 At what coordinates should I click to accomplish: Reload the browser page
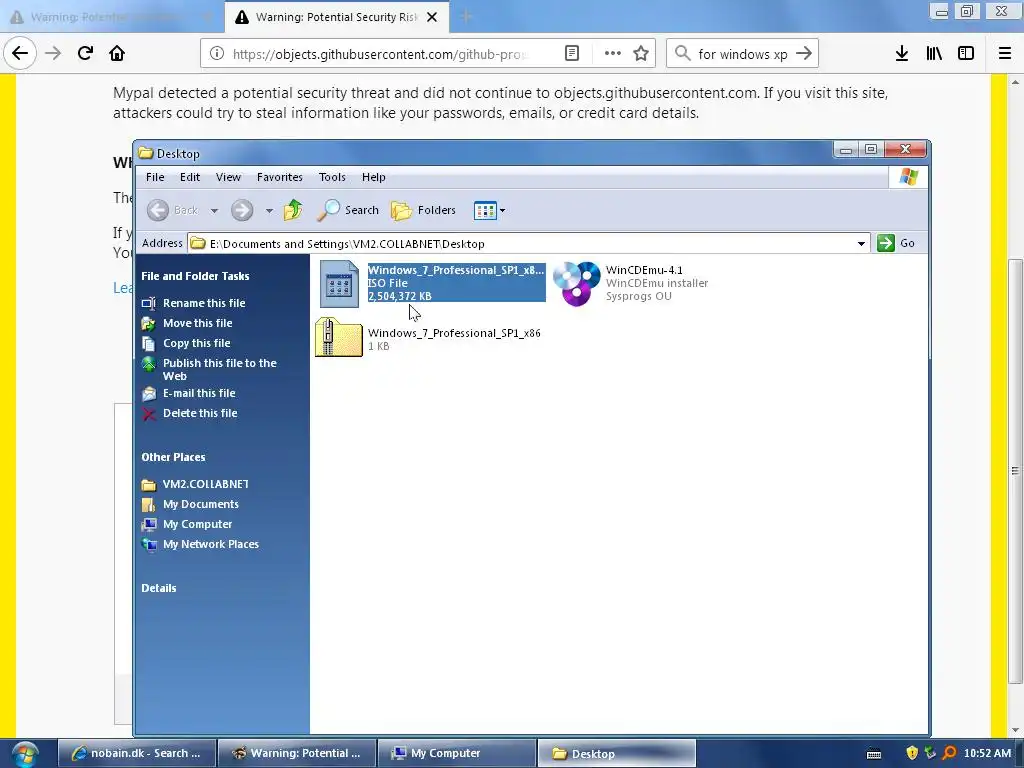[85, 54]
